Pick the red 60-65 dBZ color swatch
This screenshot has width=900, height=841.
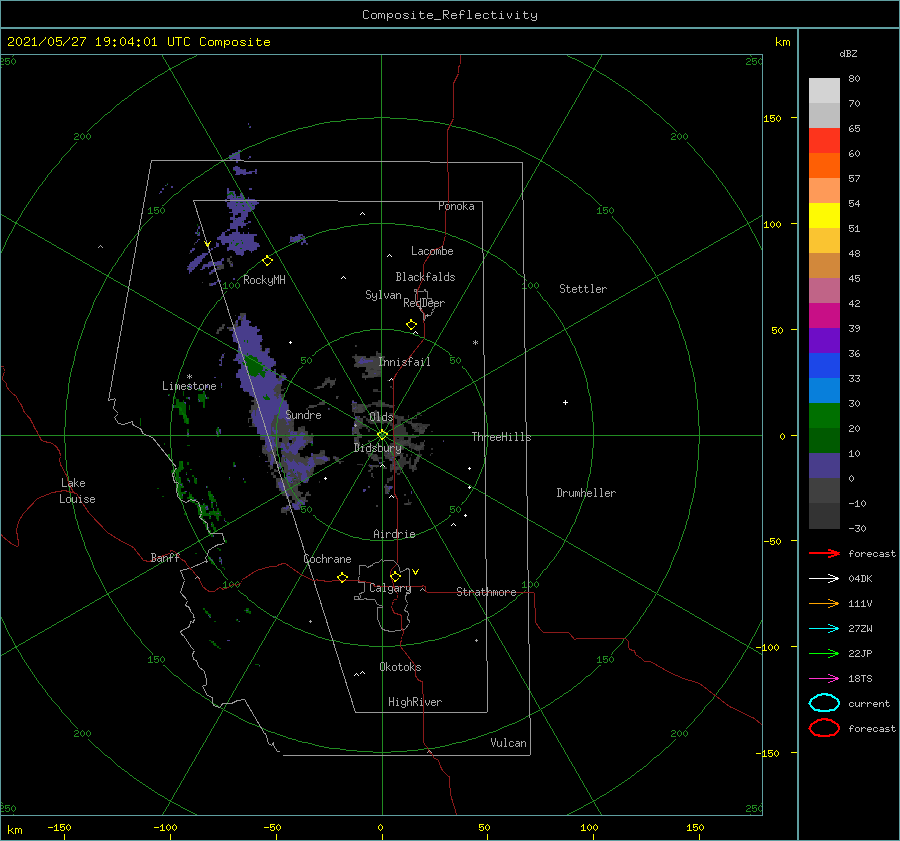(824, 141)
